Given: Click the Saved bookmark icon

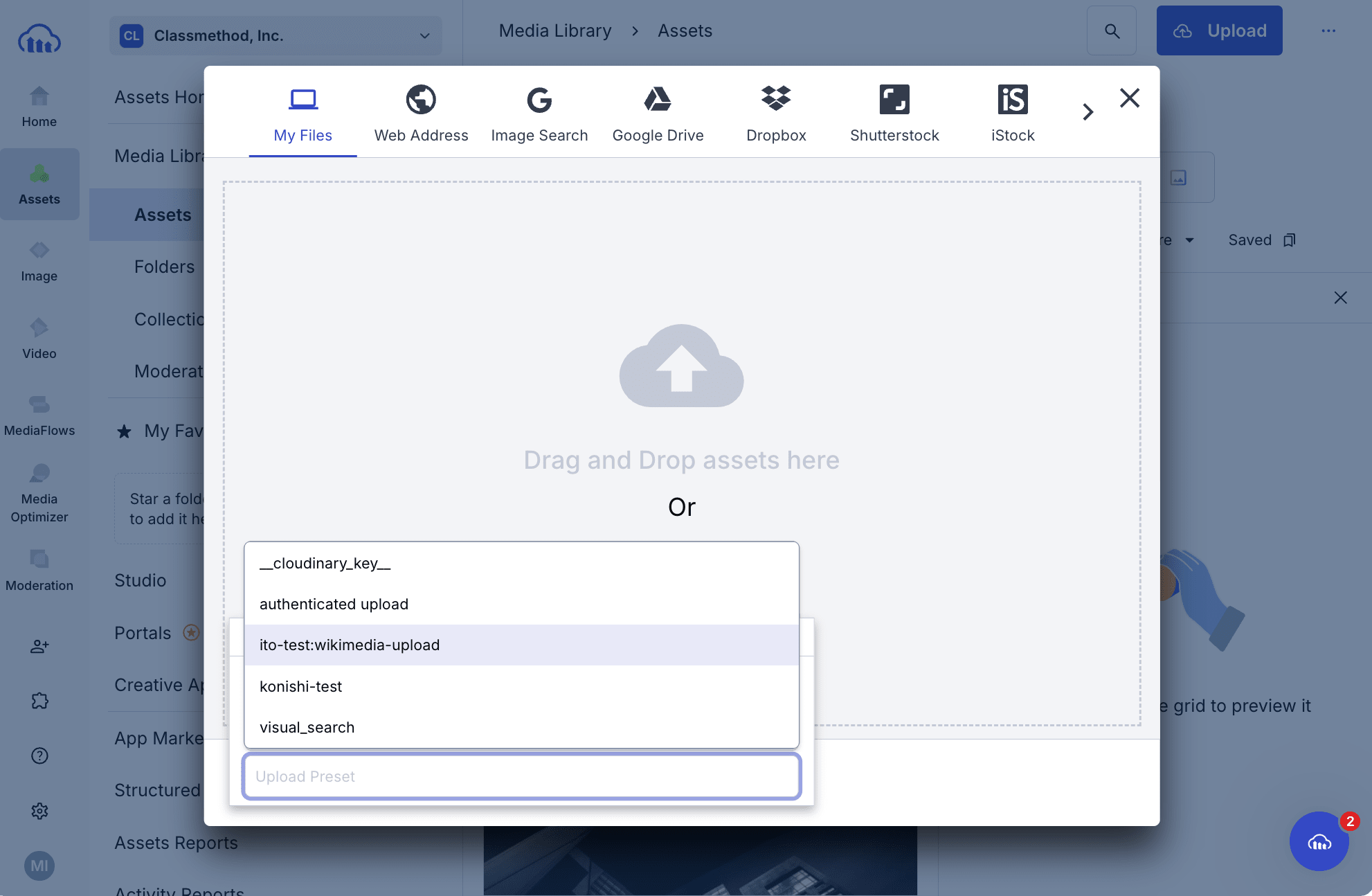Looking at the screenshot, I should coord(1289,240).
